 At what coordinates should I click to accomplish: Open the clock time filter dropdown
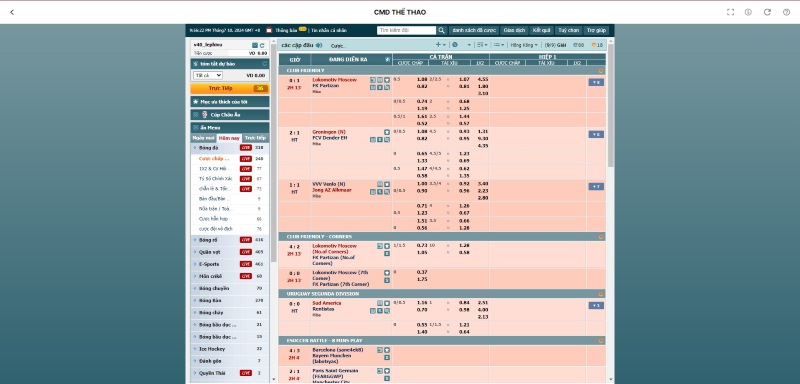point(461,45)
